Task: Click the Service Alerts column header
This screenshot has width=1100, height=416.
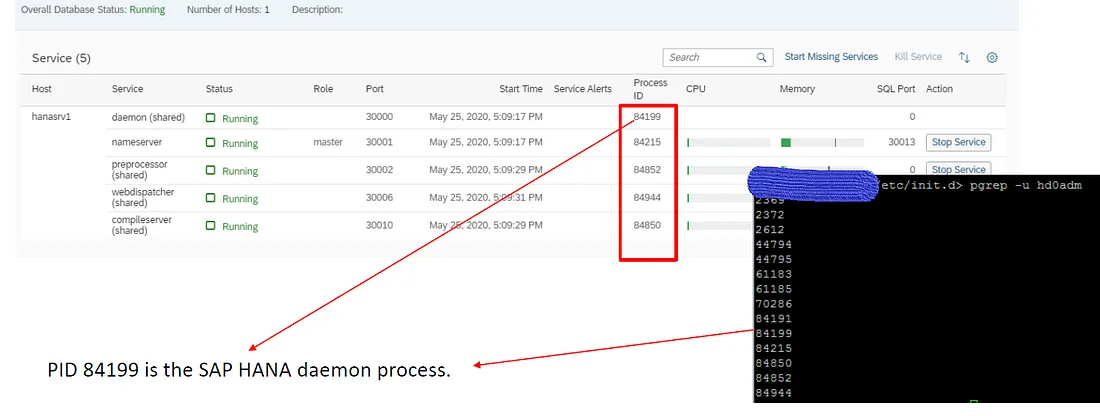Action: point(582,89)
